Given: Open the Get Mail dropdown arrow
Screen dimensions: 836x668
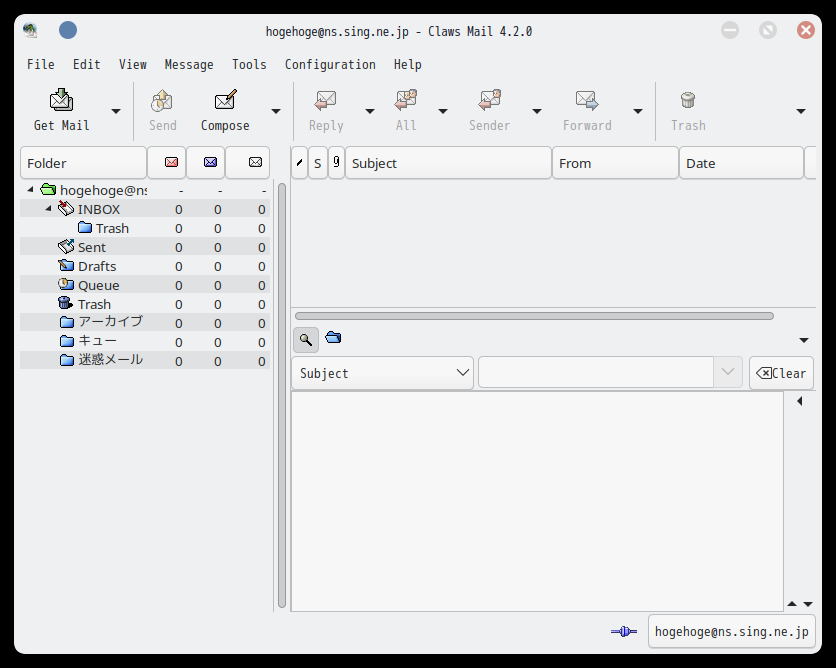Looking at the screenshot, I should point(116,111).
